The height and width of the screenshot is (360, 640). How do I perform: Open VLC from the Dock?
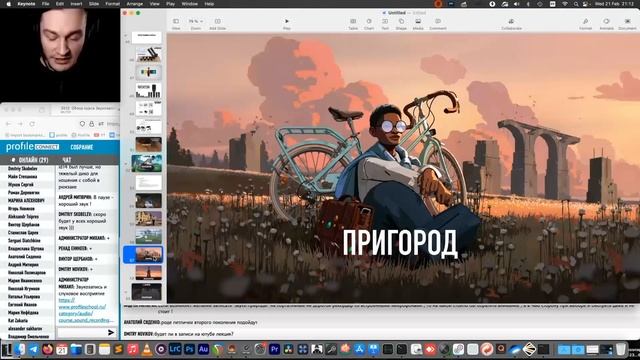pyautogui.click(x=147, y=349)
